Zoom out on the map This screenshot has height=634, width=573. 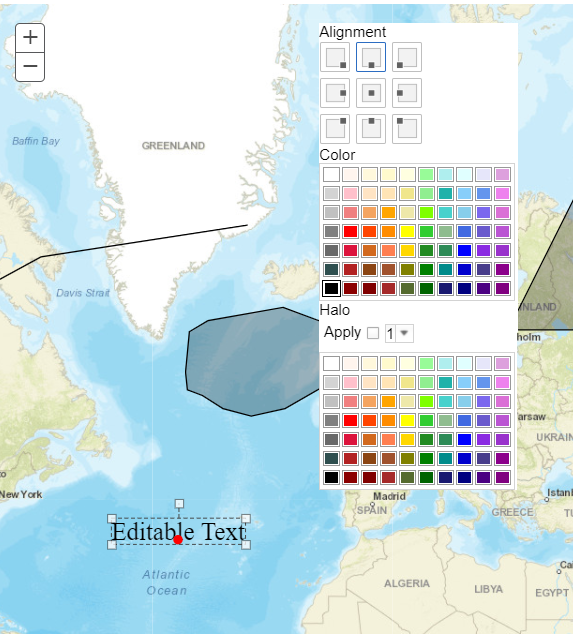pos(30,67)
